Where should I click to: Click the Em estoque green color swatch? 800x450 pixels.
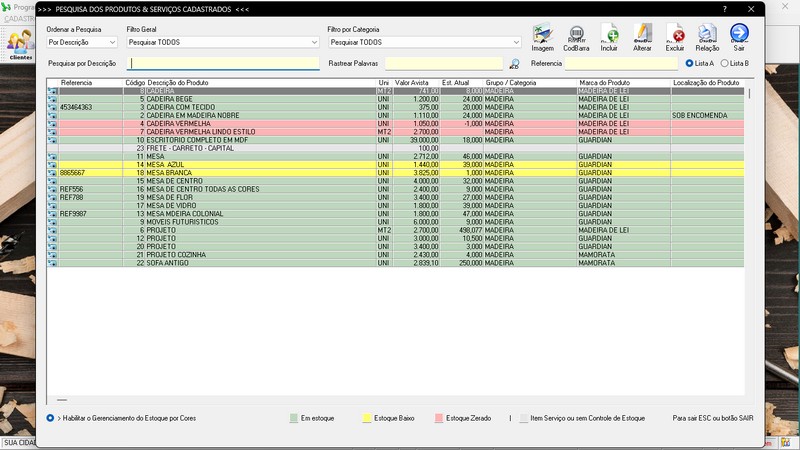(x=294, y=418)
